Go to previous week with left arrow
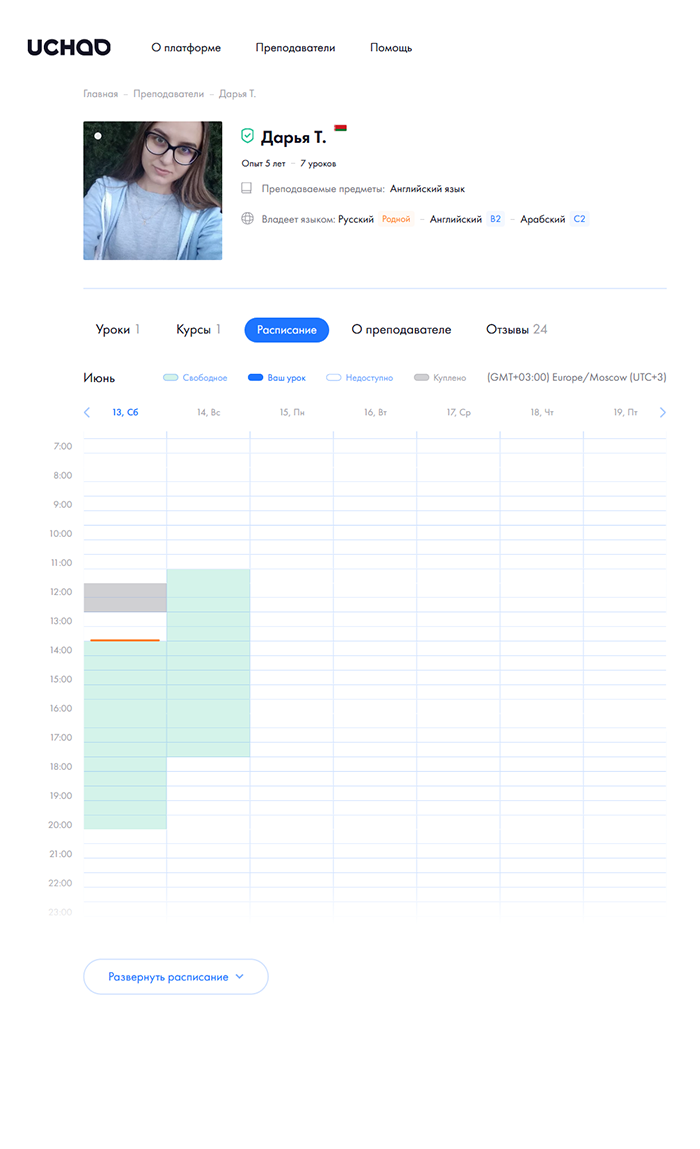The image size is (700, 1149). coord(87,412)
